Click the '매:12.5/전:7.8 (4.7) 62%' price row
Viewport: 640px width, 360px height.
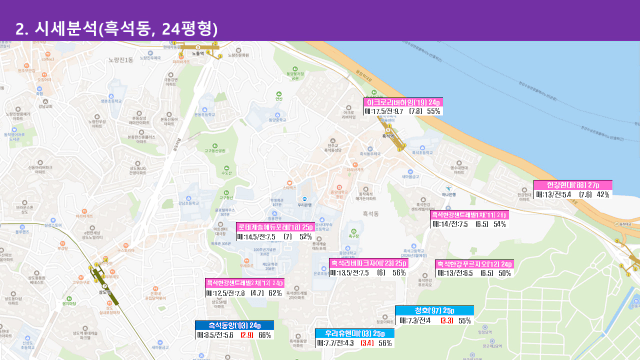click(244, 293)
